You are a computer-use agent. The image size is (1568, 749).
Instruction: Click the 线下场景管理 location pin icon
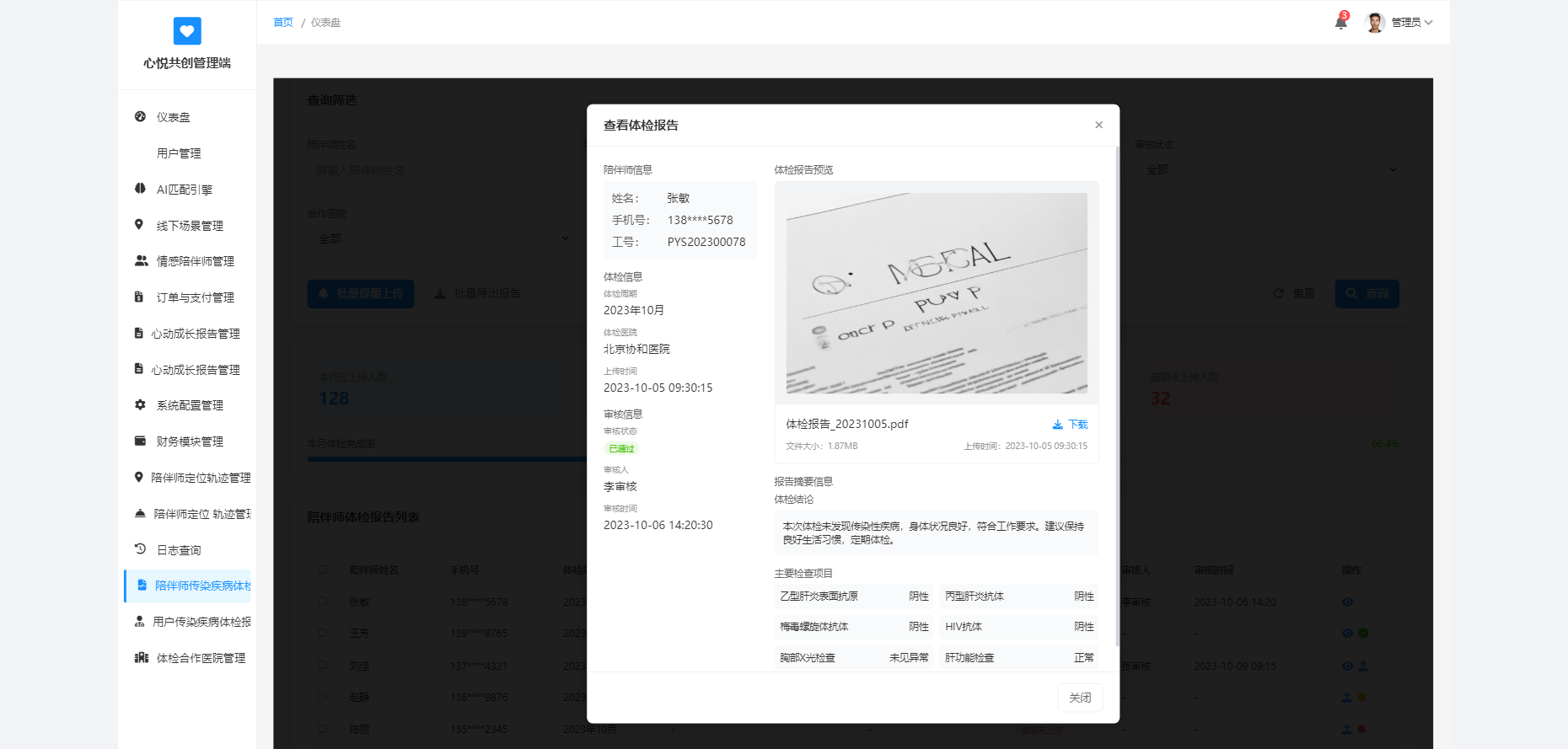[139, 225]
